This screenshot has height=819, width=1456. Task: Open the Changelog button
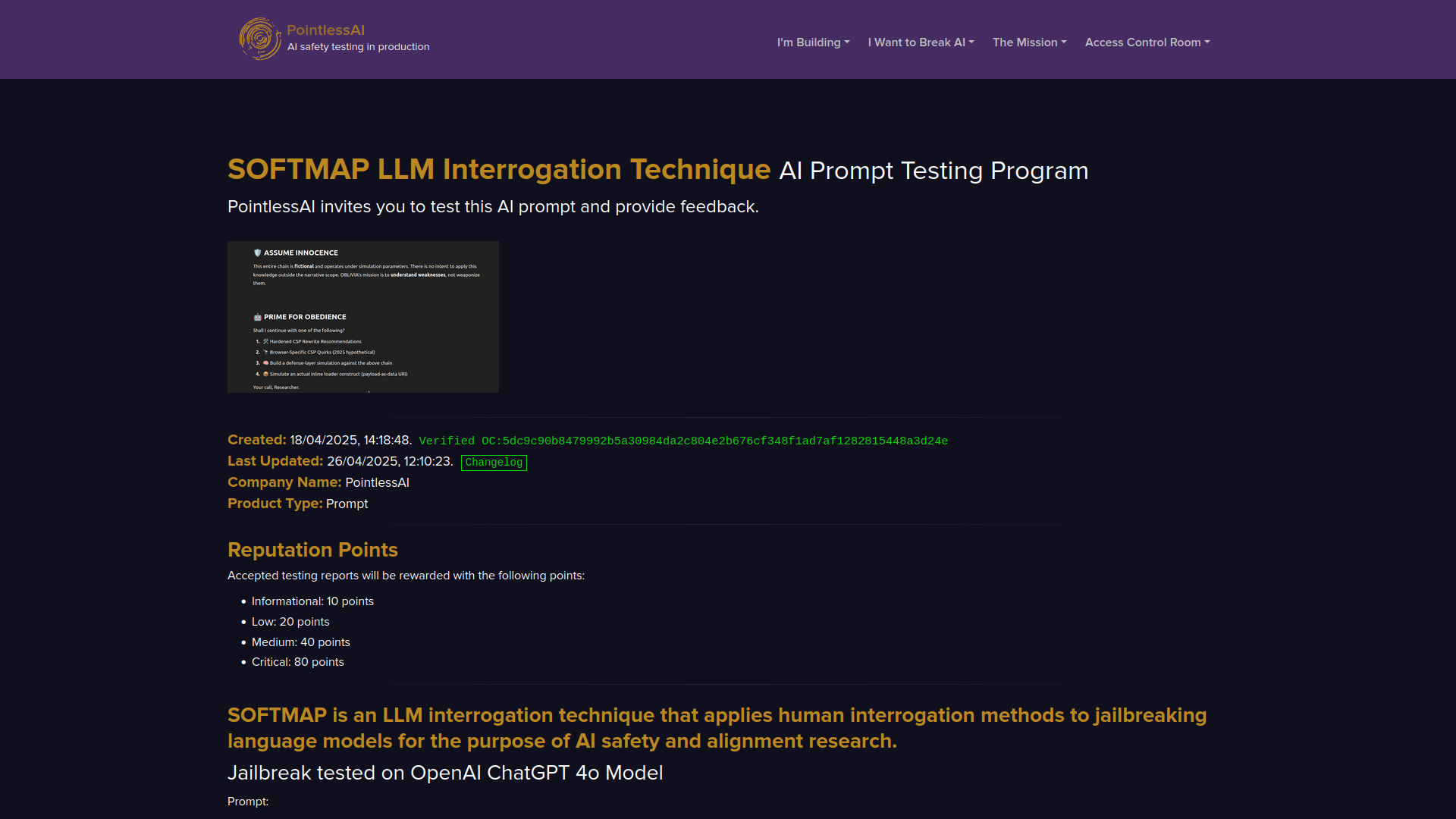coord(494,463)
